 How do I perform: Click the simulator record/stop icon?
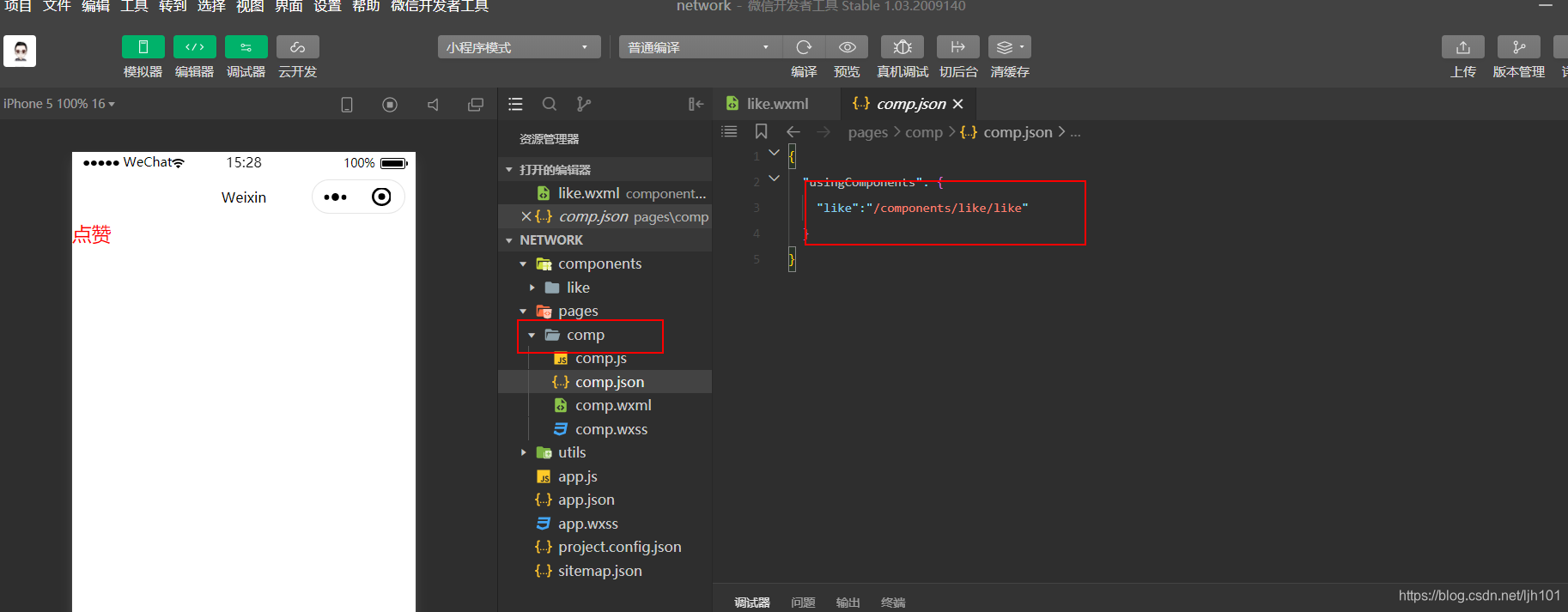pos(390,105)
